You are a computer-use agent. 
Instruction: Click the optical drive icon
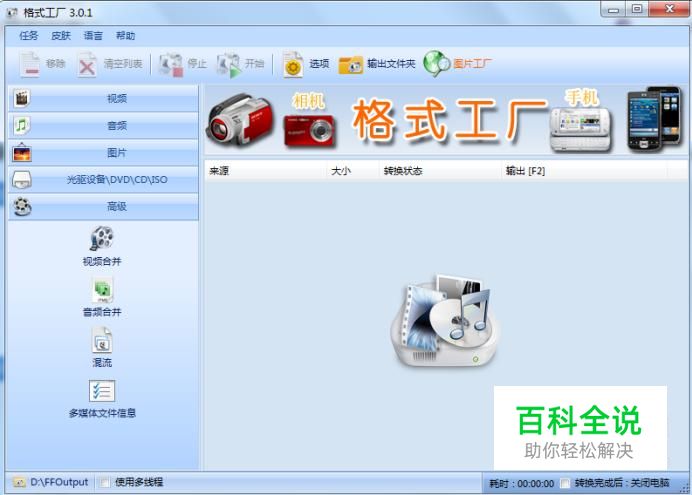pos(22,180)
